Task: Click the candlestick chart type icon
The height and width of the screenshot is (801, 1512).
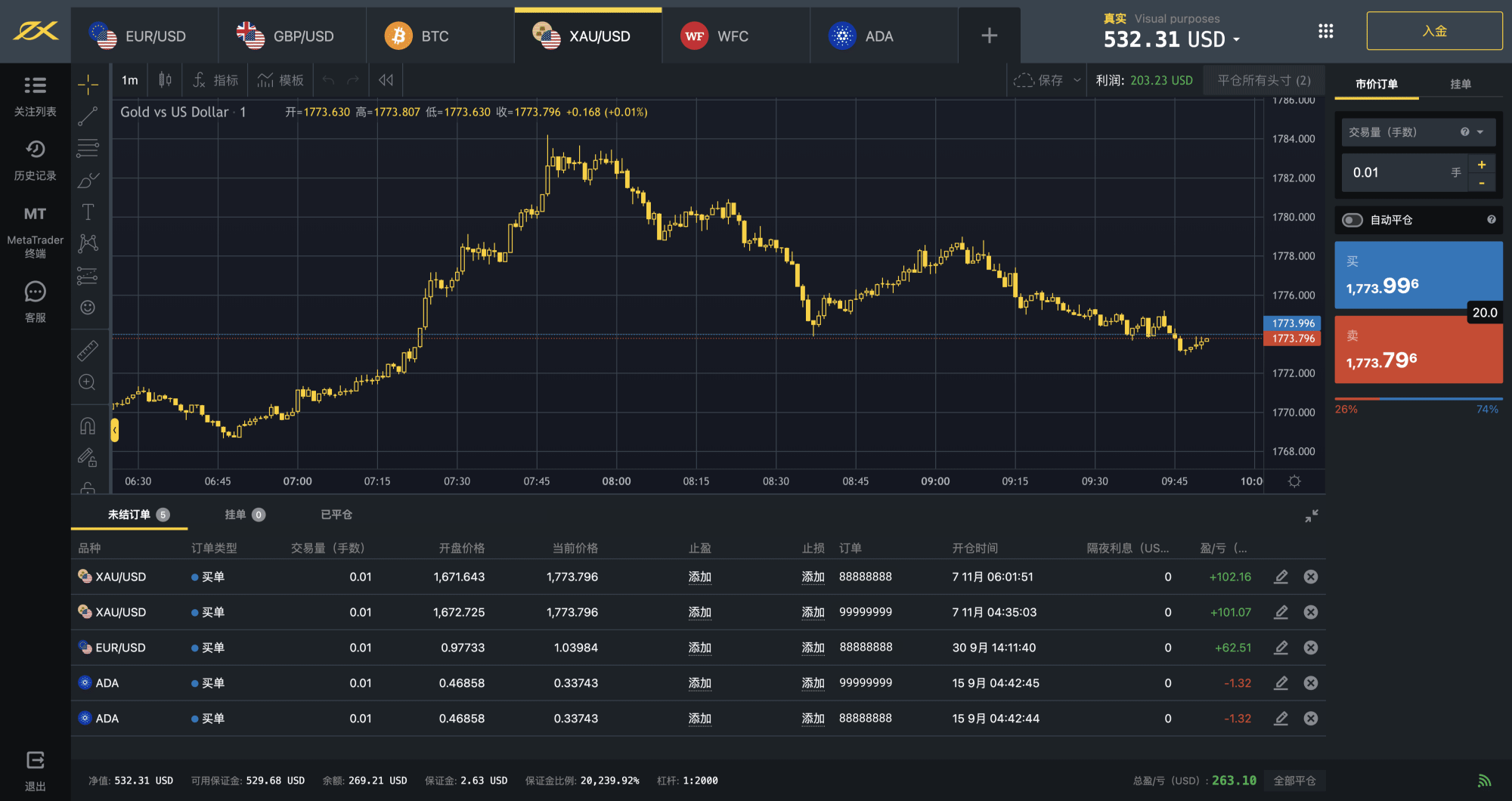Action: tap(165, 80)
